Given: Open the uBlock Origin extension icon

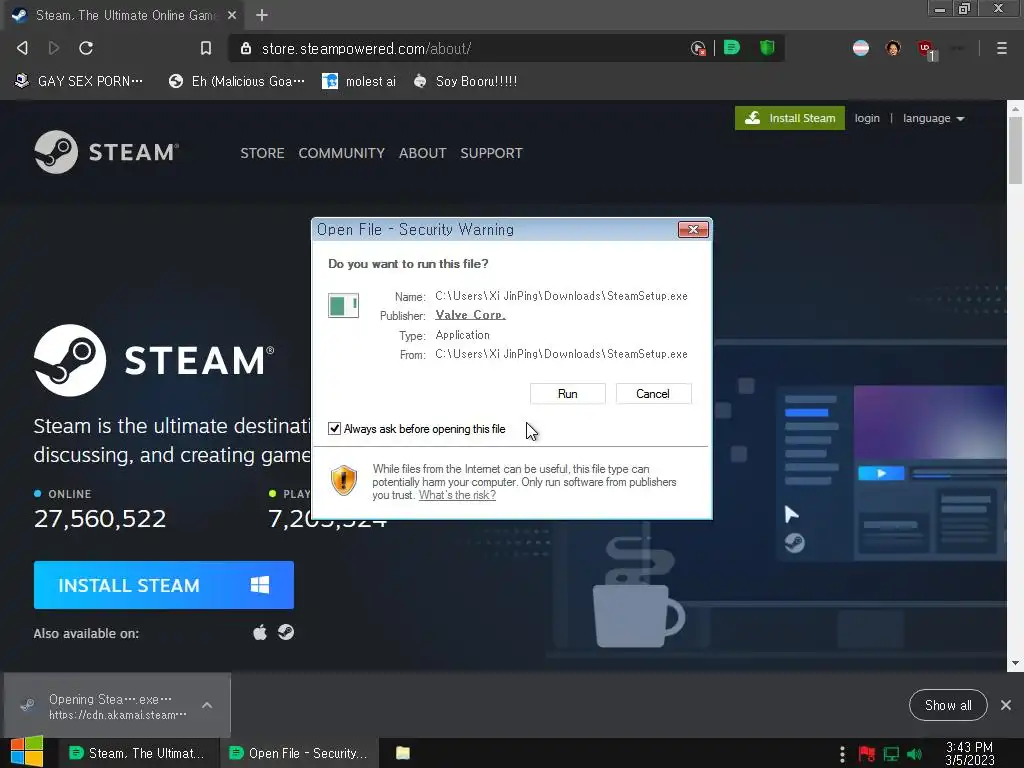Looking at the screenshot, I should [x=926, y=49].
